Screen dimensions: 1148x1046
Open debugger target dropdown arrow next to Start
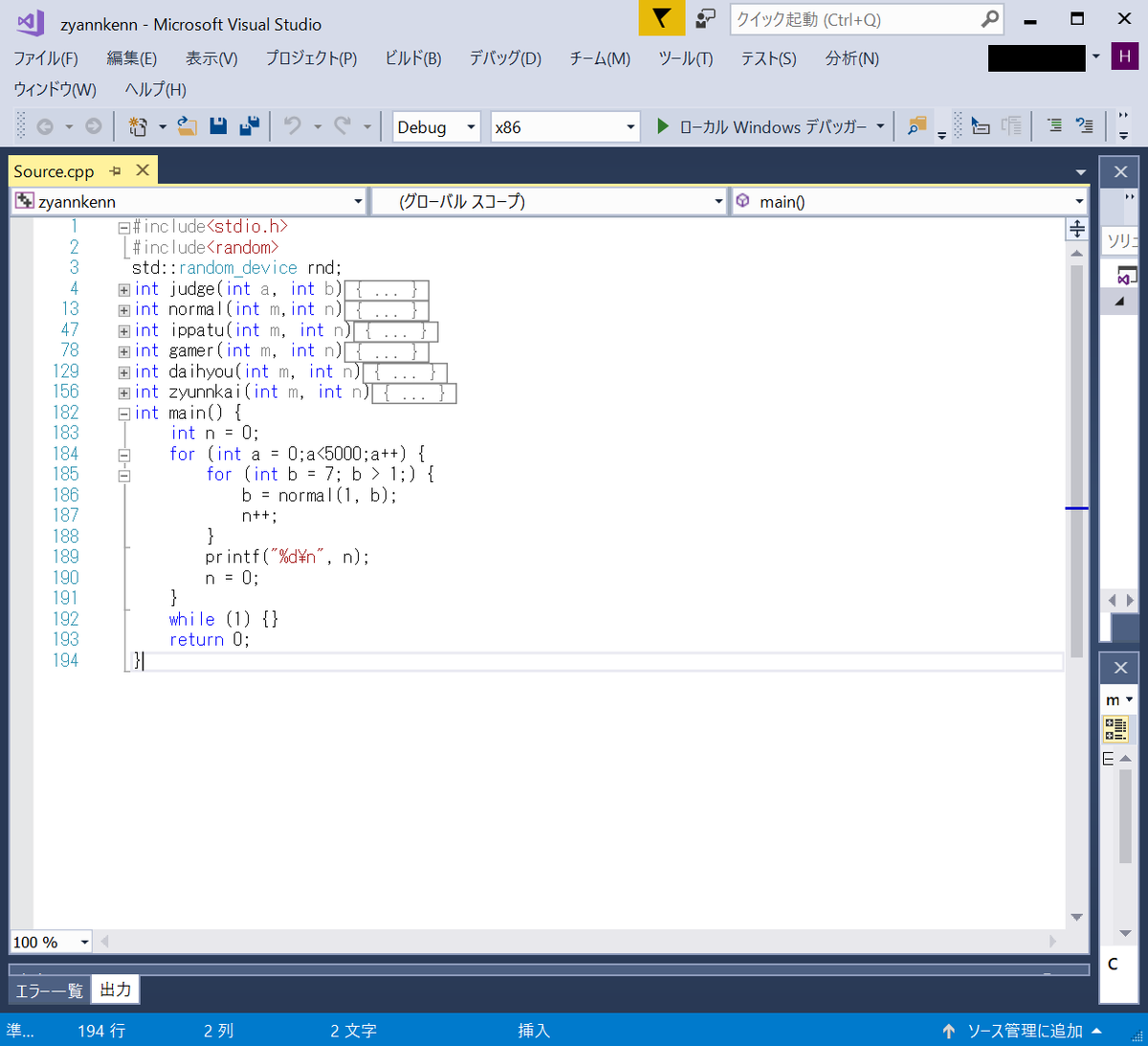point(880,126)
